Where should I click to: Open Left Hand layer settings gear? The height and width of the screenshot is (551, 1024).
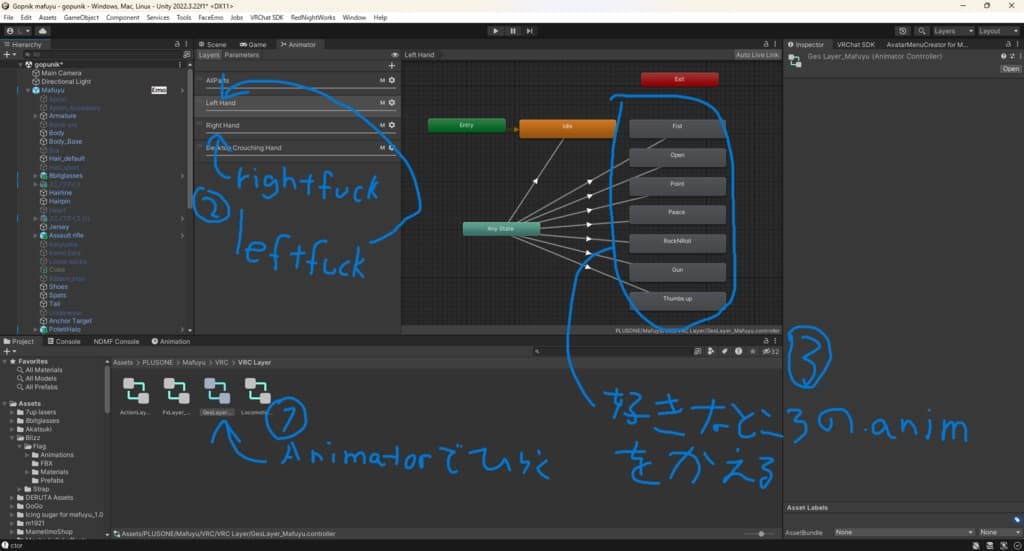pos(392,102)
